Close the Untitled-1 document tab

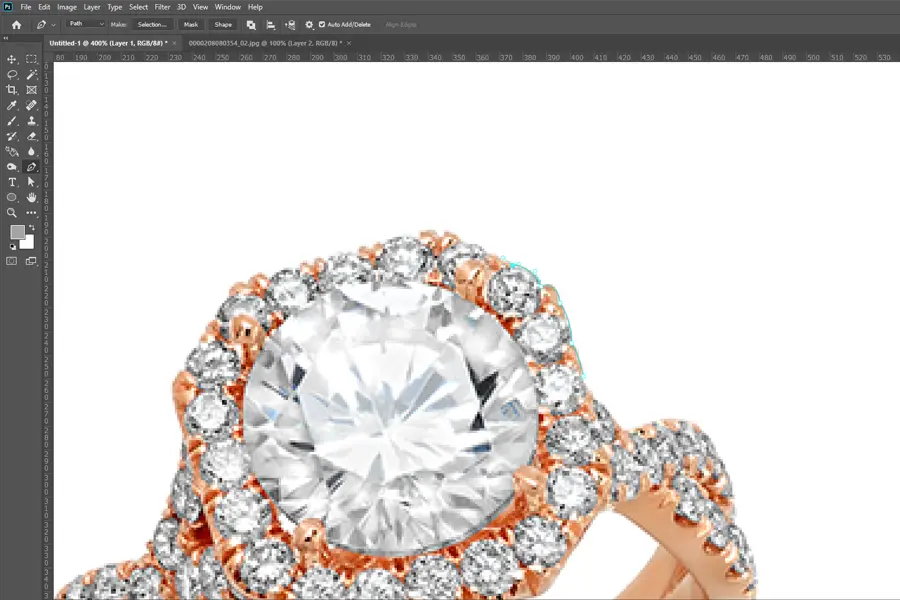tap(174, 43)
